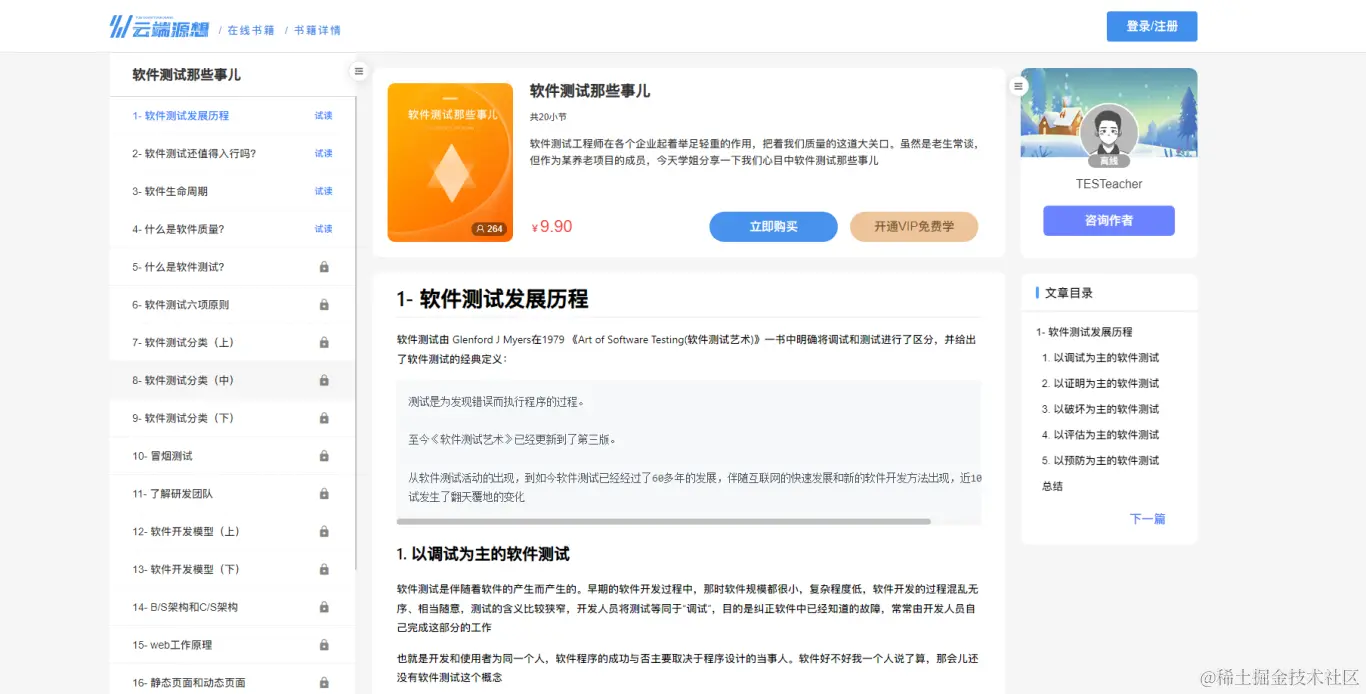Click the 云端源想 site logo
The width and height of the screenshot is (1366, 694).
pyautogui.click(x=159, y=27)
